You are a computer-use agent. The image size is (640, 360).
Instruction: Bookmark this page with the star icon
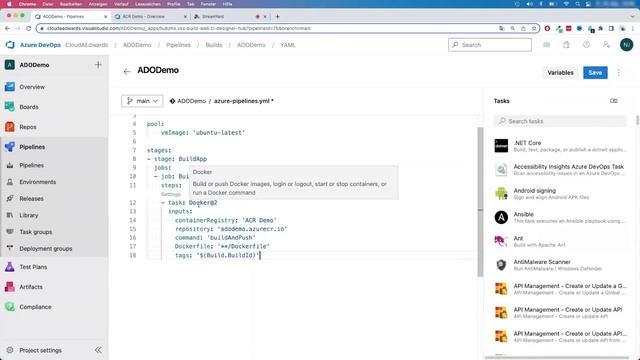coord(533,29)
